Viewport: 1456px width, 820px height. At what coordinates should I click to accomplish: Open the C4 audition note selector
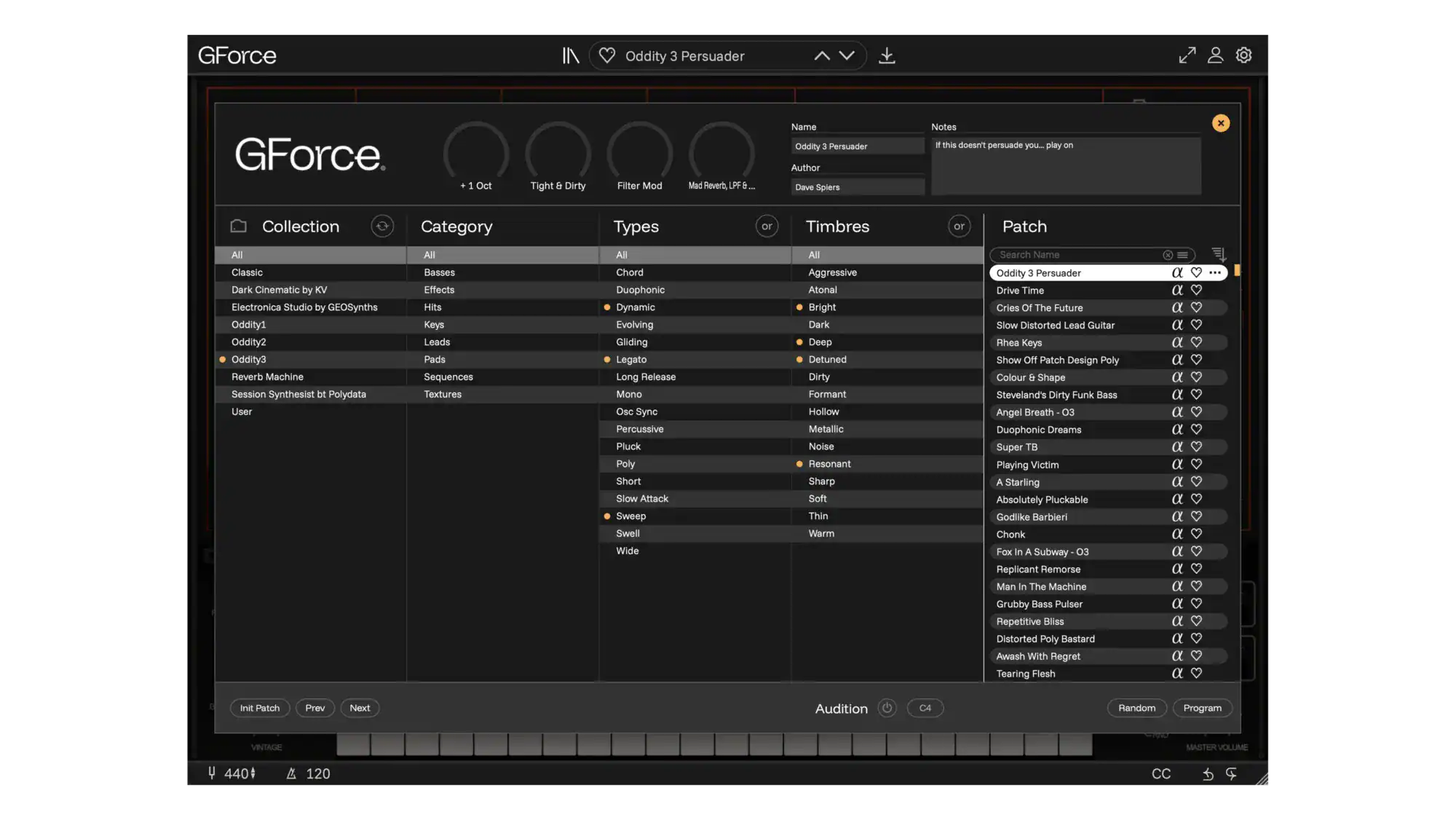925,708
